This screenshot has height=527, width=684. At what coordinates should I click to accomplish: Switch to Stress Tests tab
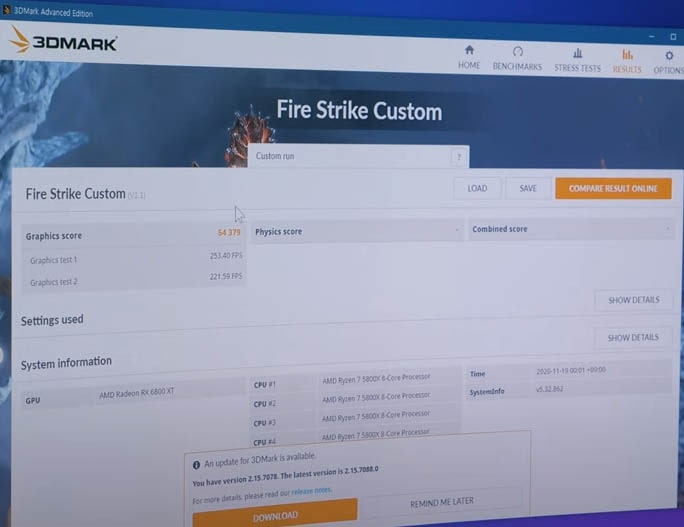(578, 61)
